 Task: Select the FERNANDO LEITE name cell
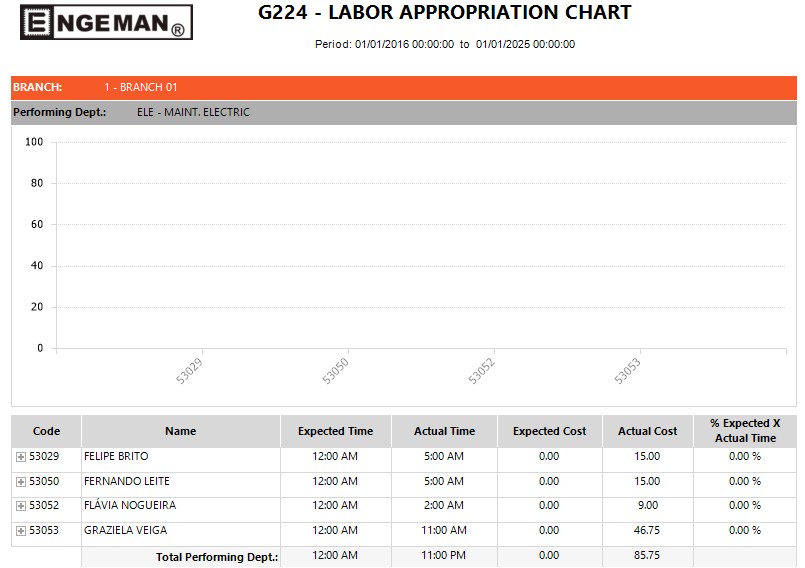click(127, 482)
